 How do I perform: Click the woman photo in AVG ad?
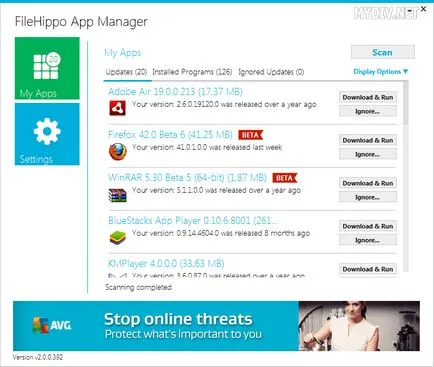click(359, 326)
